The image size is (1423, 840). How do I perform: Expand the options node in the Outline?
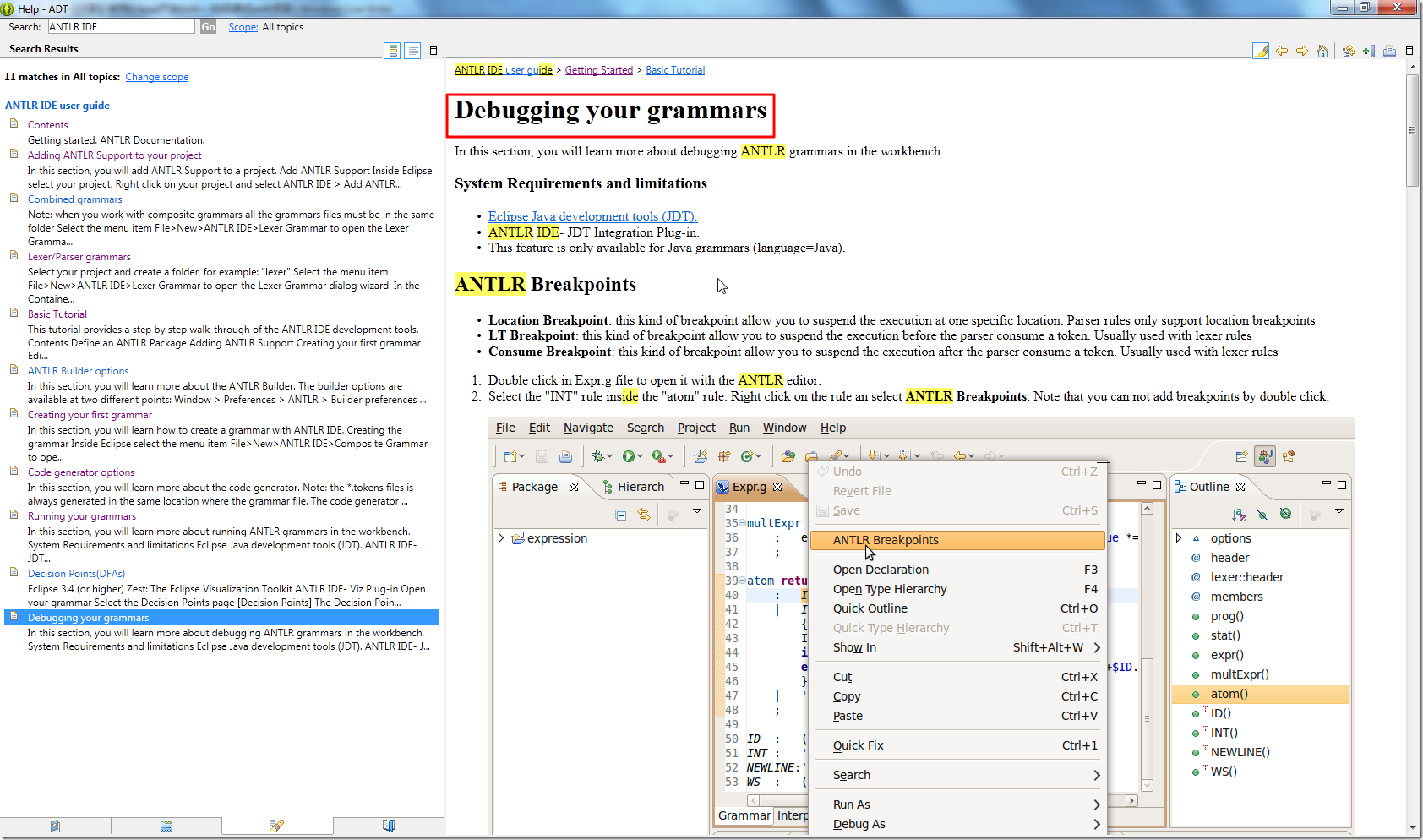pyautogui.click(x=1179, y=538)
